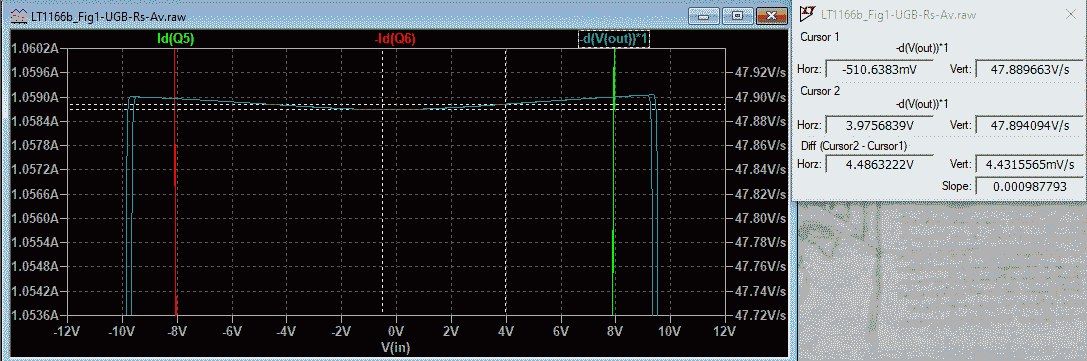Click the 0V horizontal axis tick label
The width and height of the screenshot is (1087, 361).
coord(396,330)
